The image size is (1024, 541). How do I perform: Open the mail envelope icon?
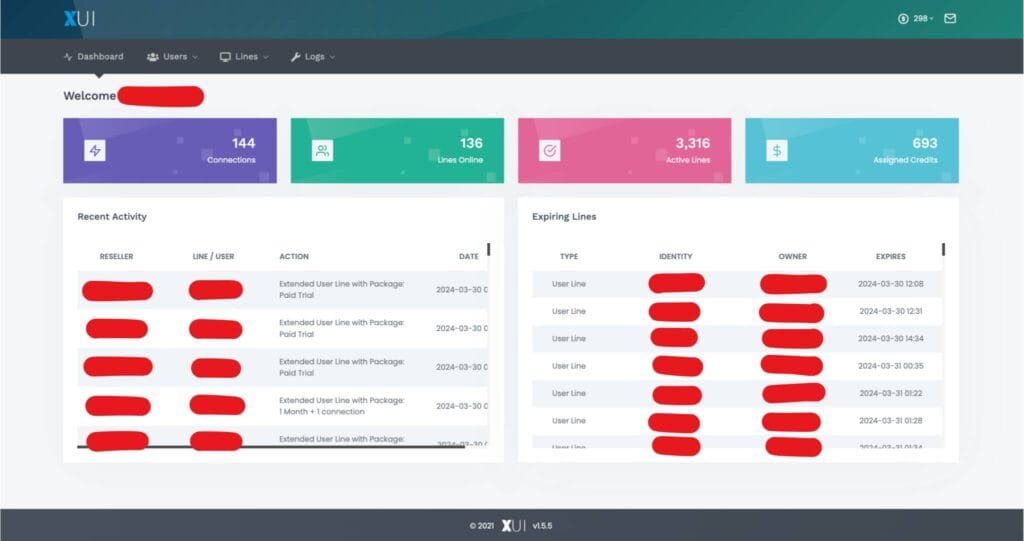pos(950,18)
